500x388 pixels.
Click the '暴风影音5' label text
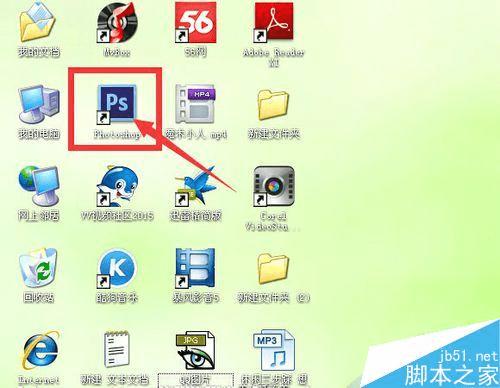(x=196, y=298)
